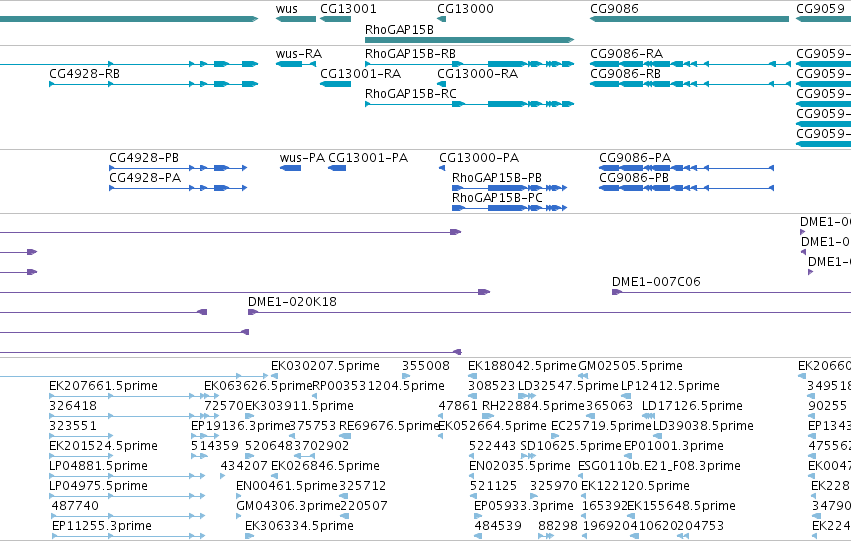Select EST EK201524.5prime
The width and height of the screenshot is (851, 541).
(103, 446)
